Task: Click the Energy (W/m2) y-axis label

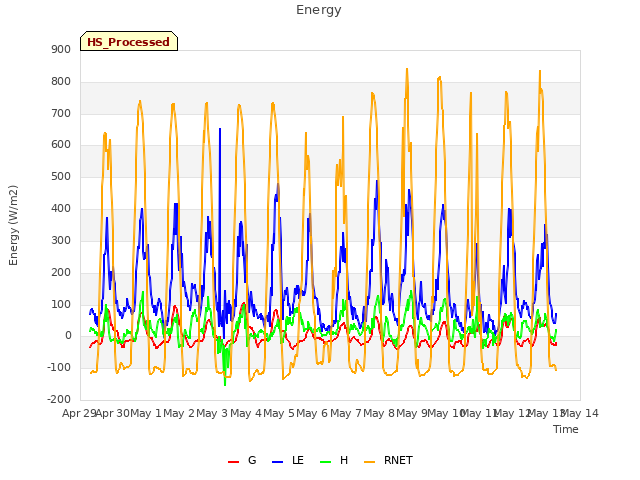Action: pos(13,225)
